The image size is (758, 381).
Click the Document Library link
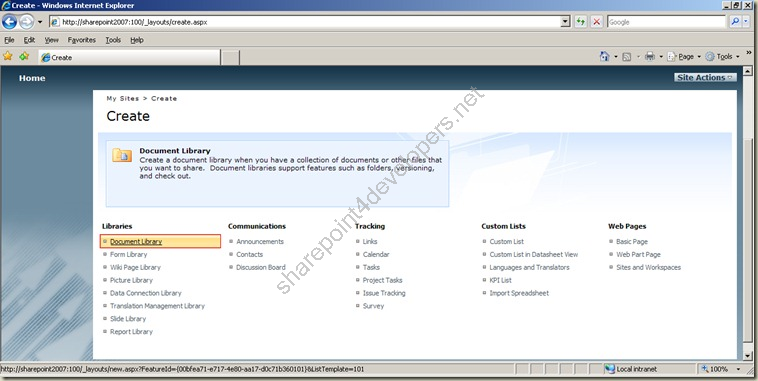[x=136, y=241]
